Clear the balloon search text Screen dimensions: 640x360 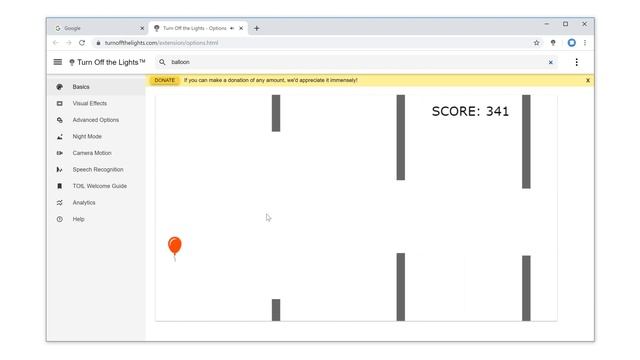[551, 62]
